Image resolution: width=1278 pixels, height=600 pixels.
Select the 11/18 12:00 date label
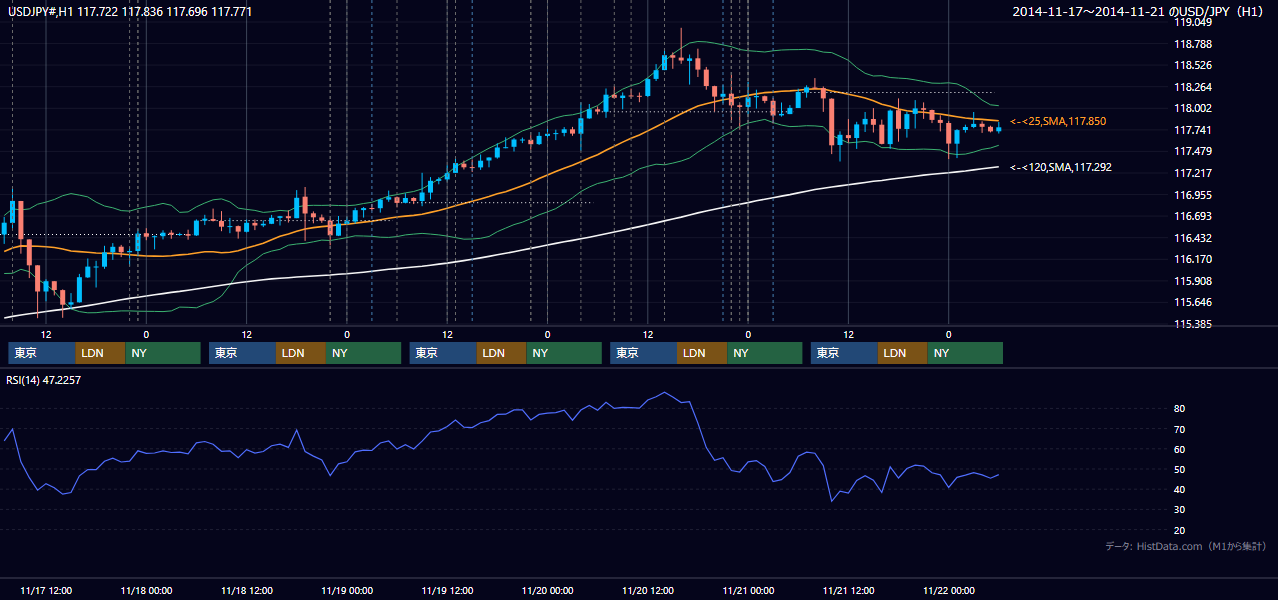(x=247, y=590)
